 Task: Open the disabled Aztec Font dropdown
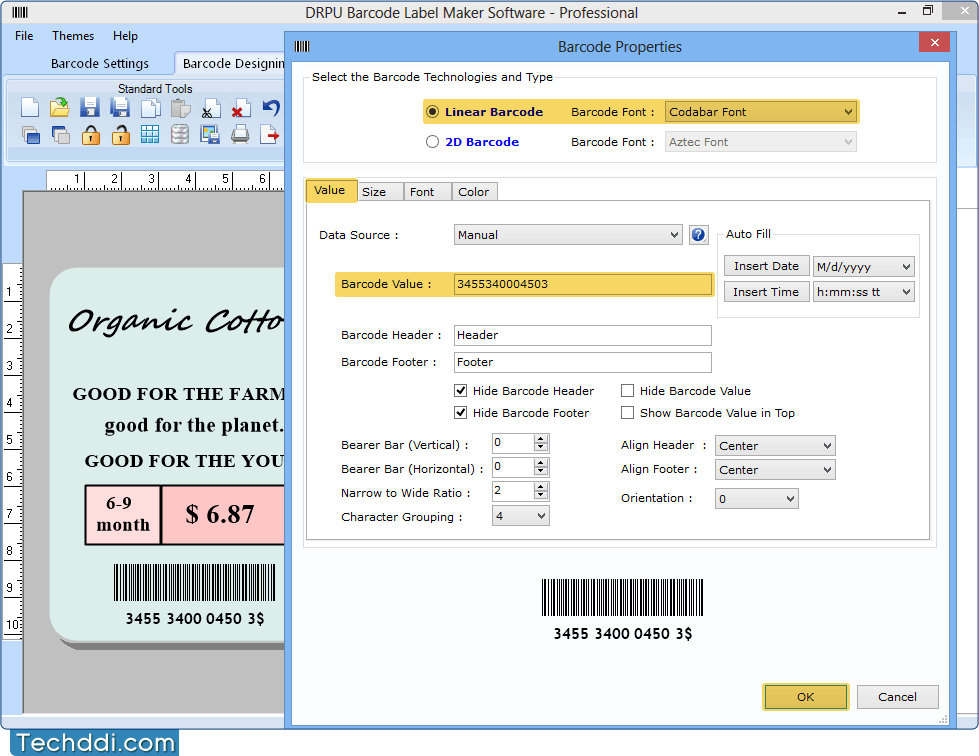[760, 142]
